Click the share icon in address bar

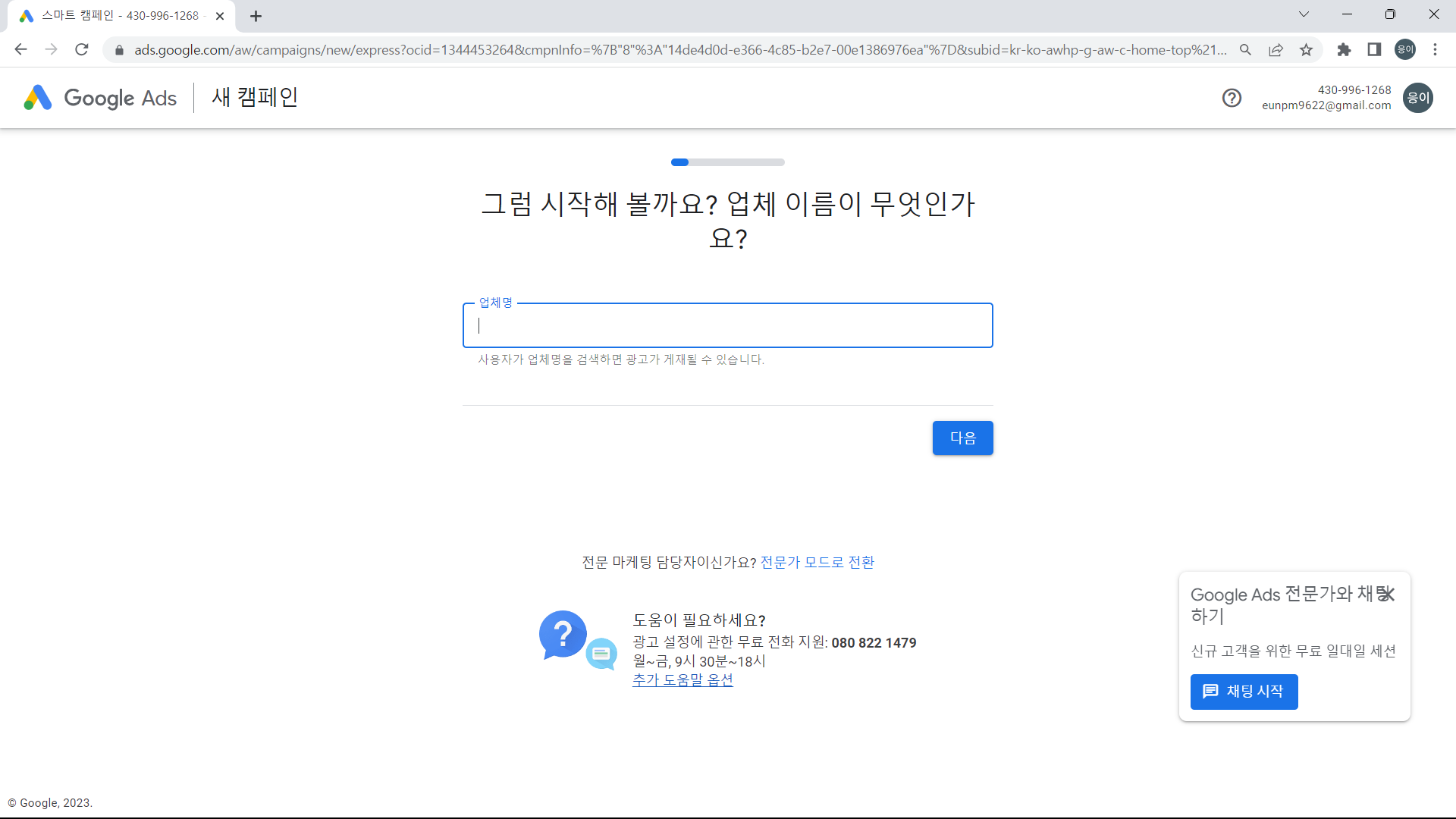(1276, 49)
